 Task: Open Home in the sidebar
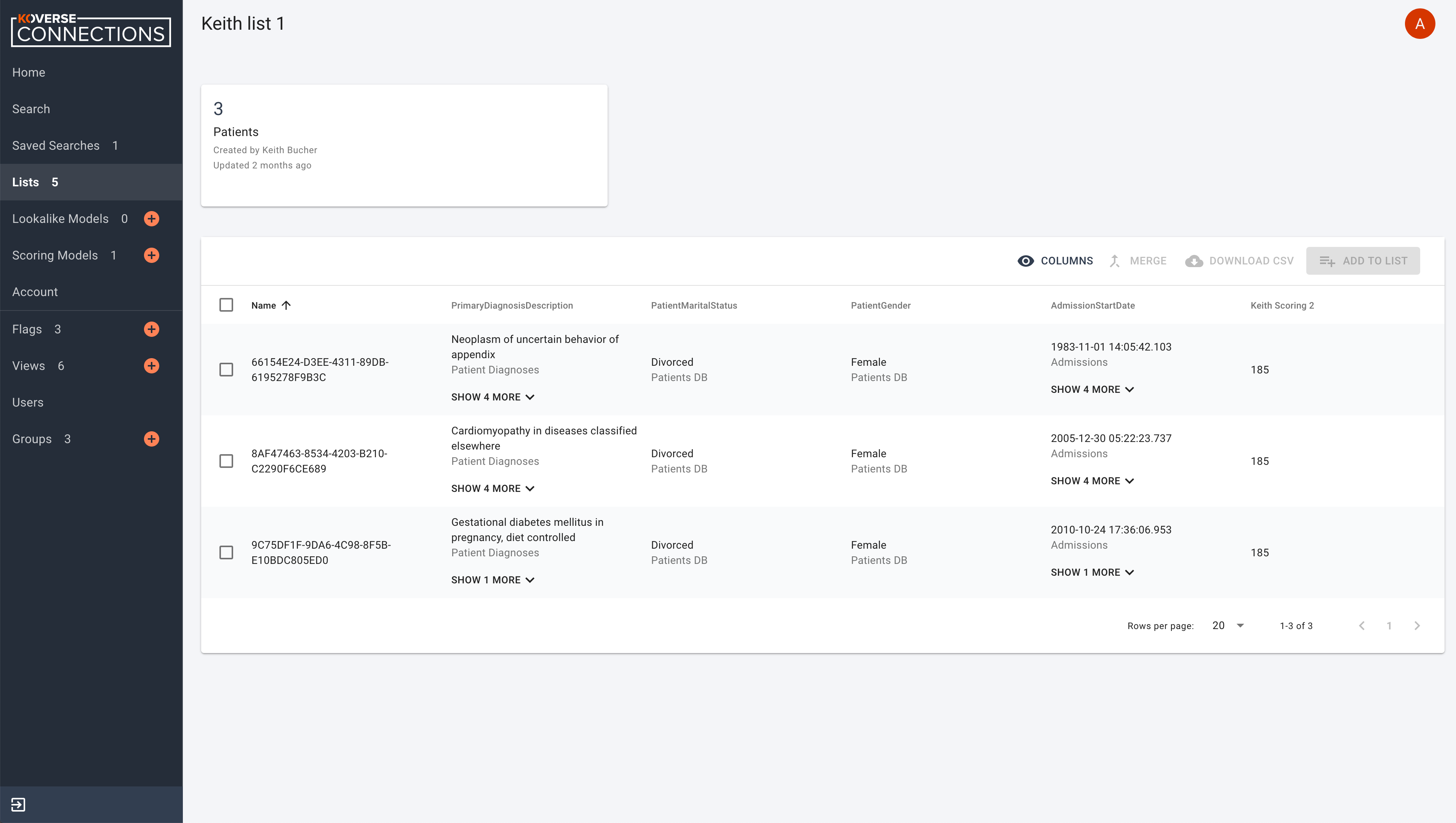tap(91, 72)
